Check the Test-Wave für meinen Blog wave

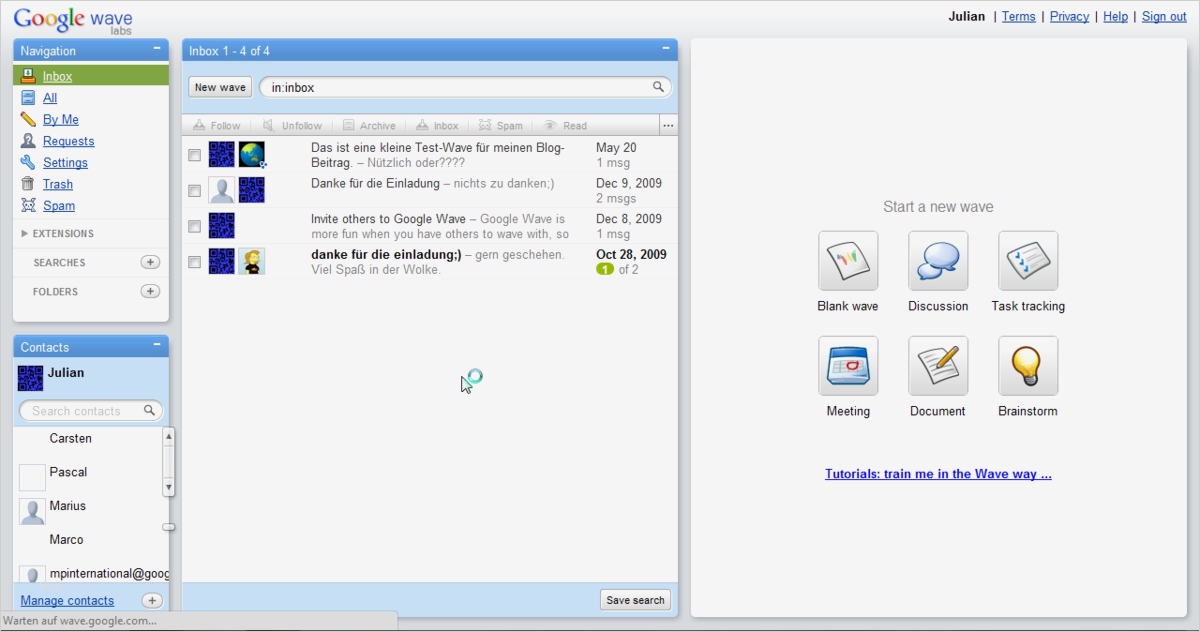tap(194, 155)
